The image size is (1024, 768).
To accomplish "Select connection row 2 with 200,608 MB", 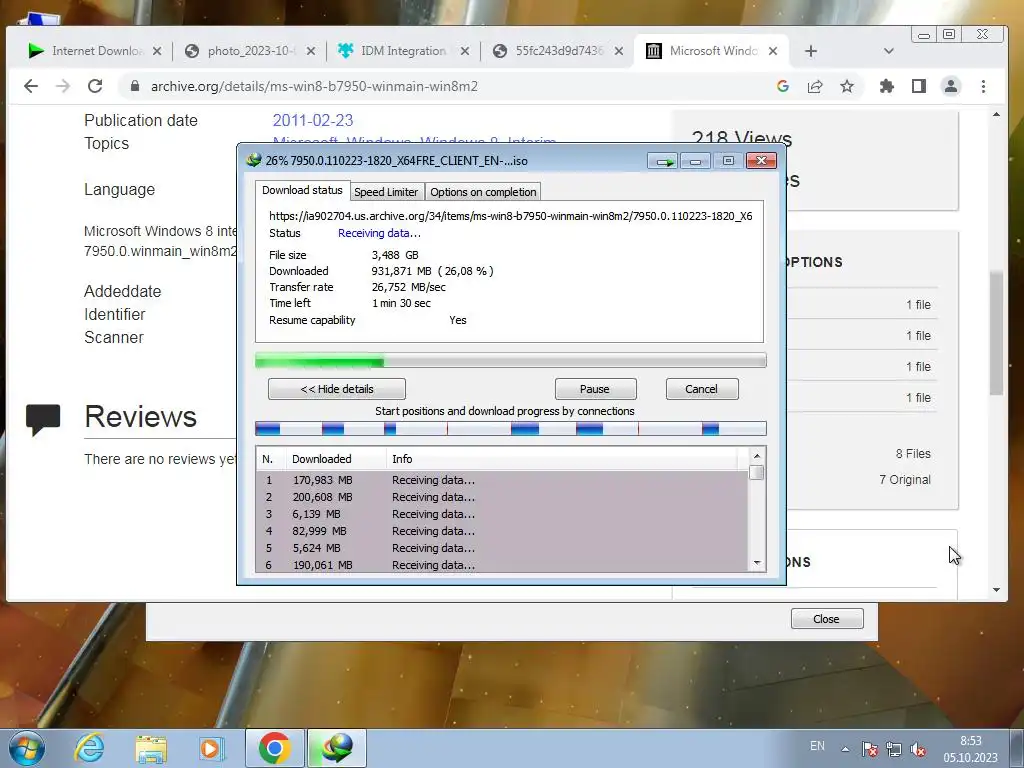I will point(502,497).
